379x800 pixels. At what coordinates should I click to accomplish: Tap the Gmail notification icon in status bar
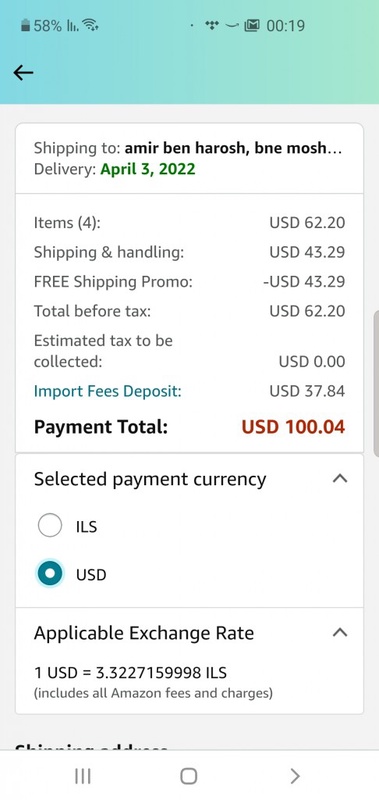coord(251,25)
